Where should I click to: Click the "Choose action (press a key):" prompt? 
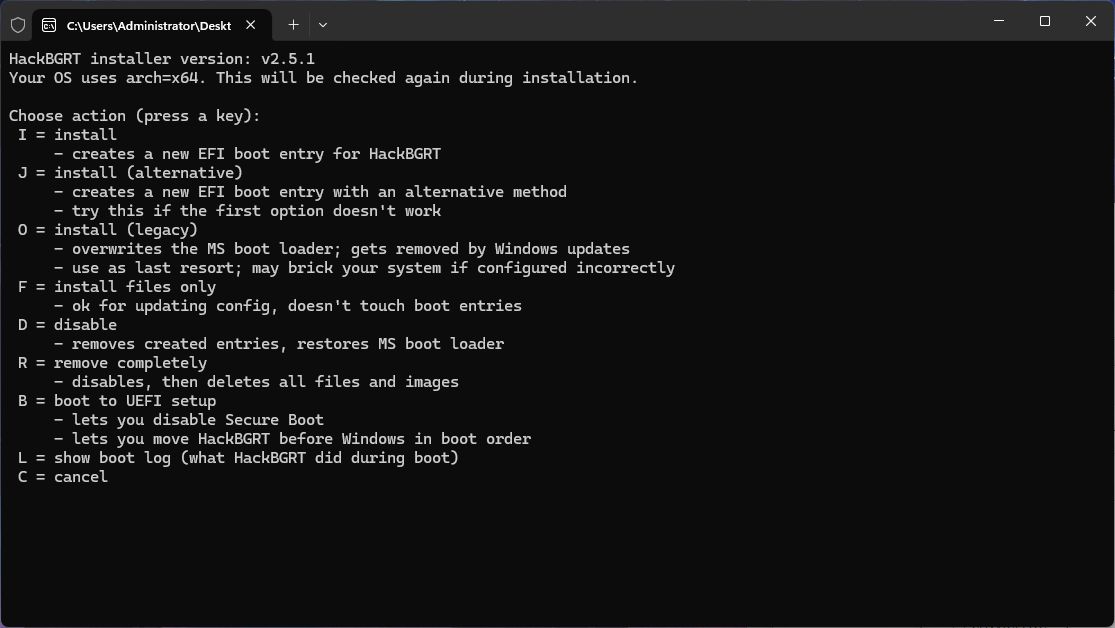coord(135,116)
